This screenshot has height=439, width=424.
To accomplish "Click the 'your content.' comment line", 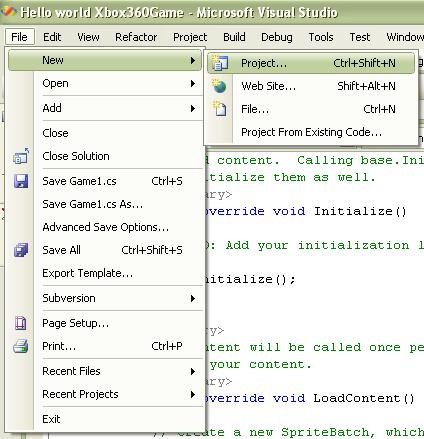I will click(261, 364).
